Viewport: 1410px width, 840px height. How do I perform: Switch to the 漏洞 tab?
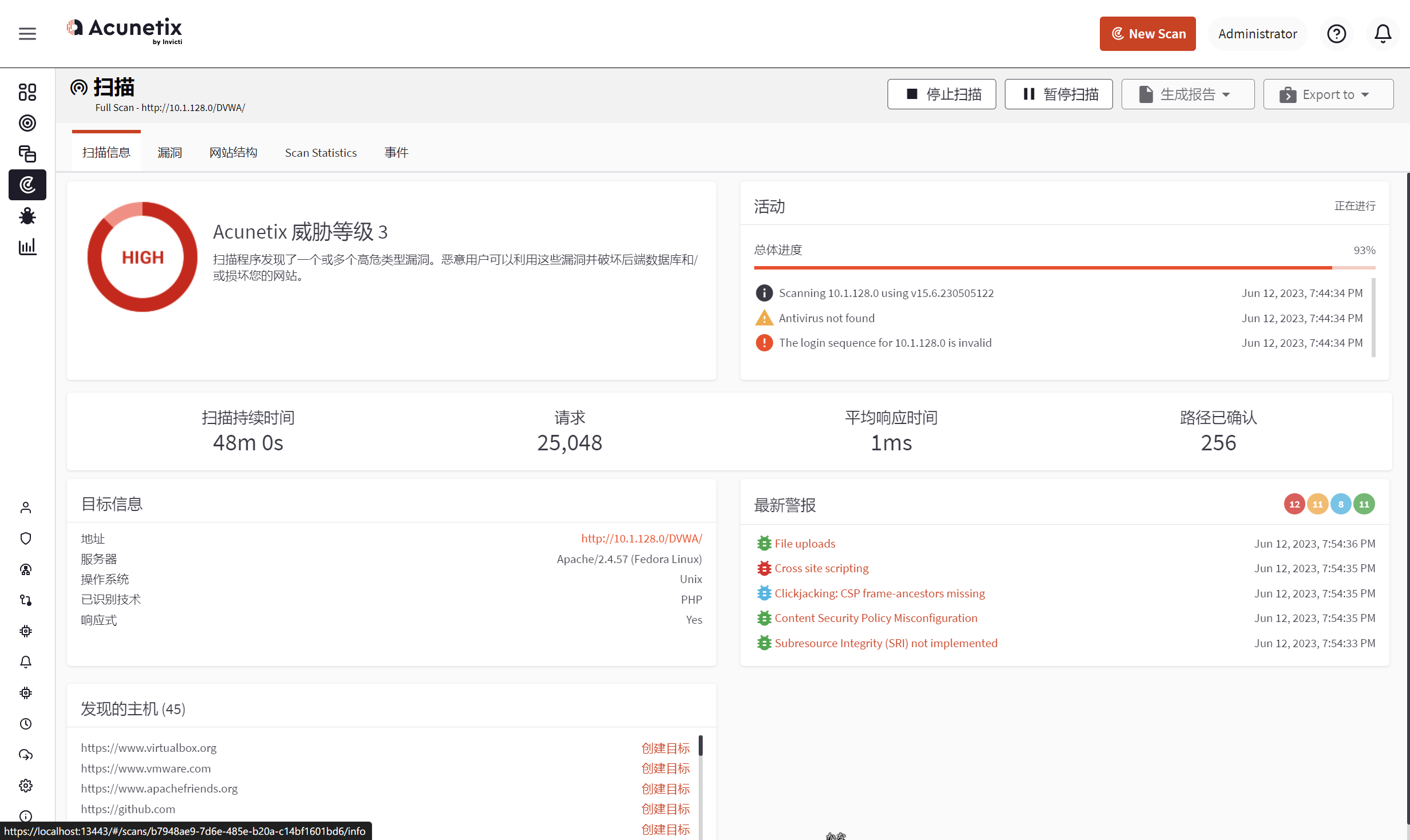pos(169,152)
